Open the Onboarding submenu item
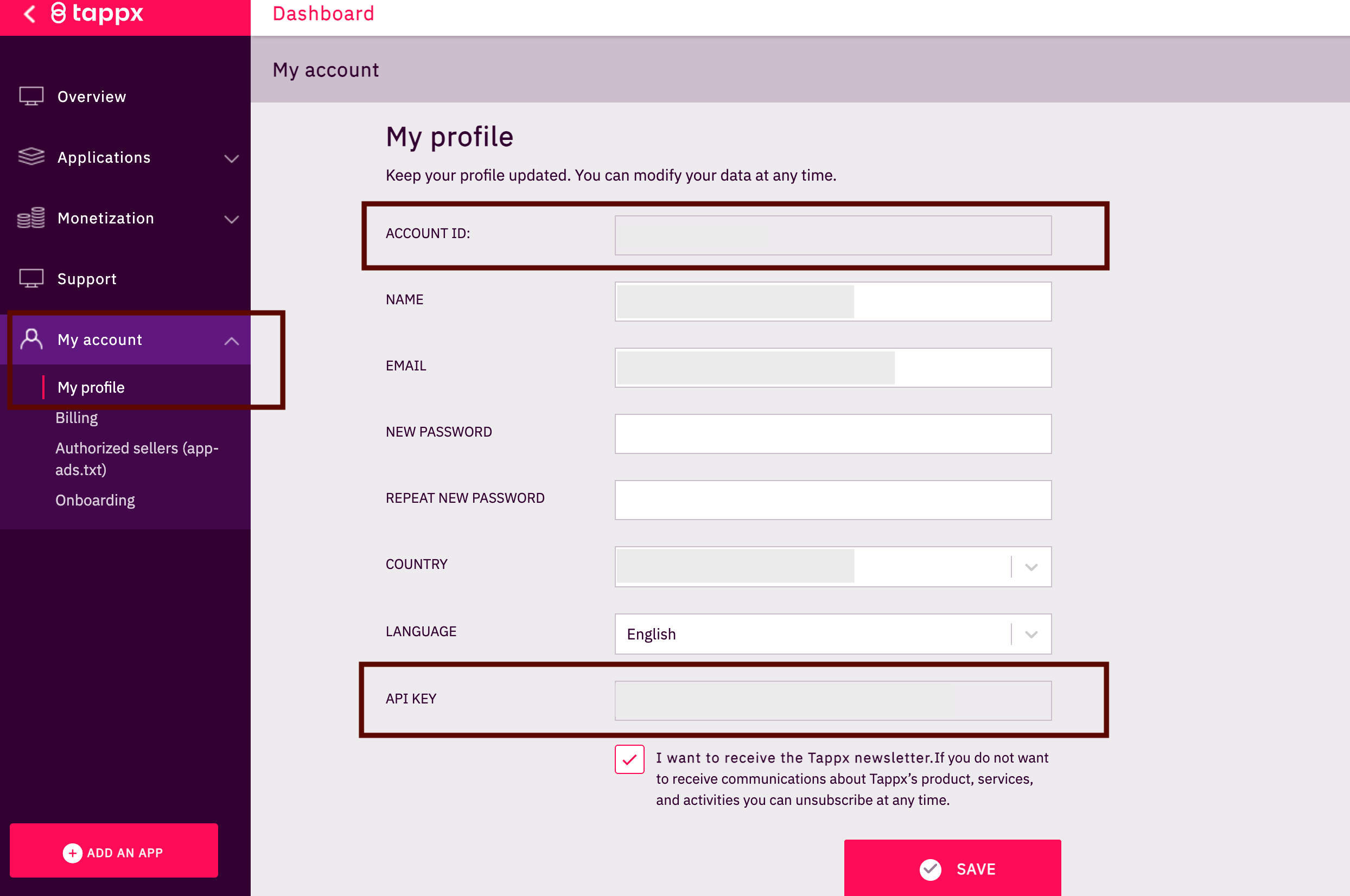Screen dimensions: 1350x896 (x=95, y=500)
